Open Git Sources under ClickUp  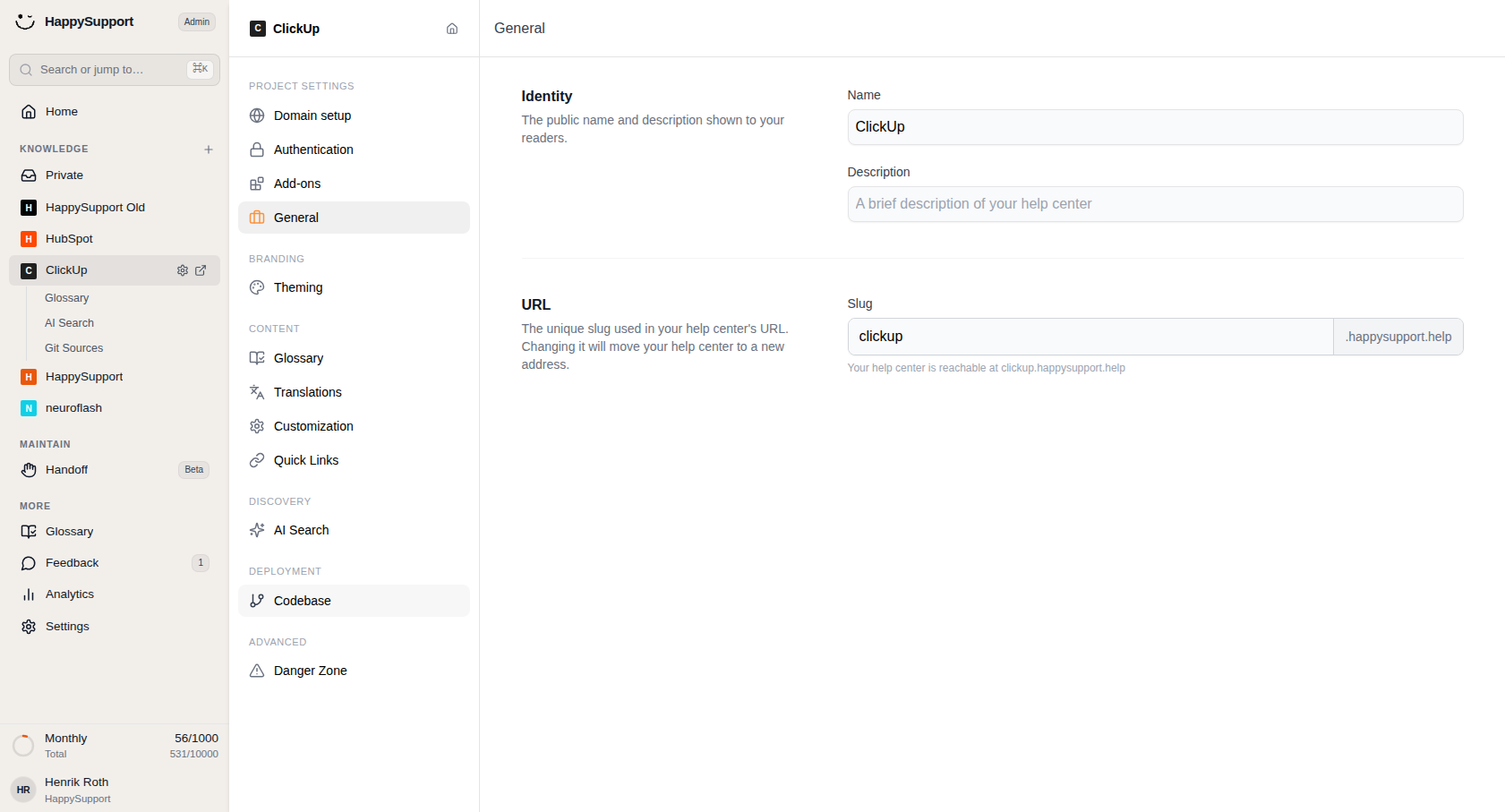(x=73, y=348)
